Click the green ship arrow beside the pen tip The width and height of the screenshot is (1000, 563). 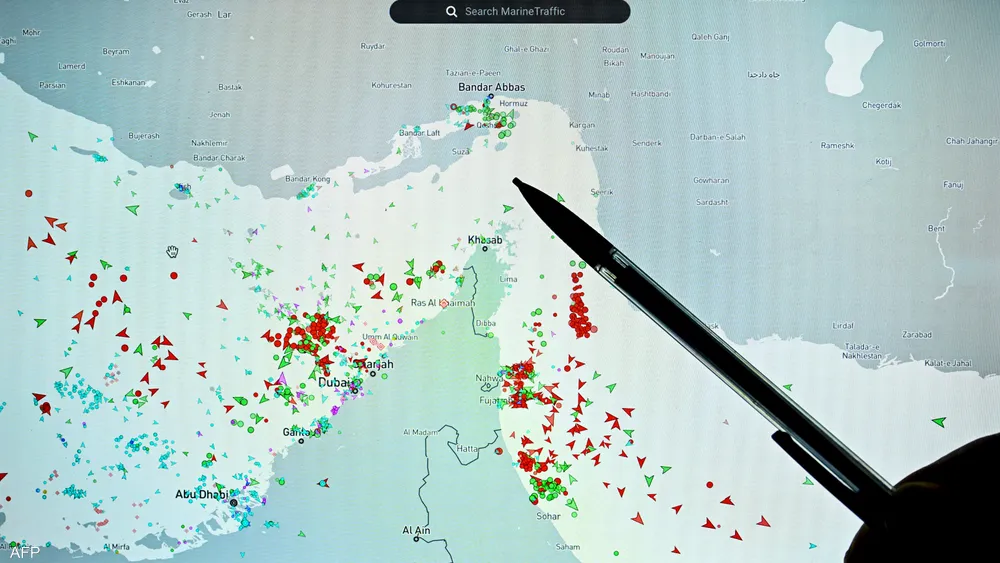coord(508,208)
